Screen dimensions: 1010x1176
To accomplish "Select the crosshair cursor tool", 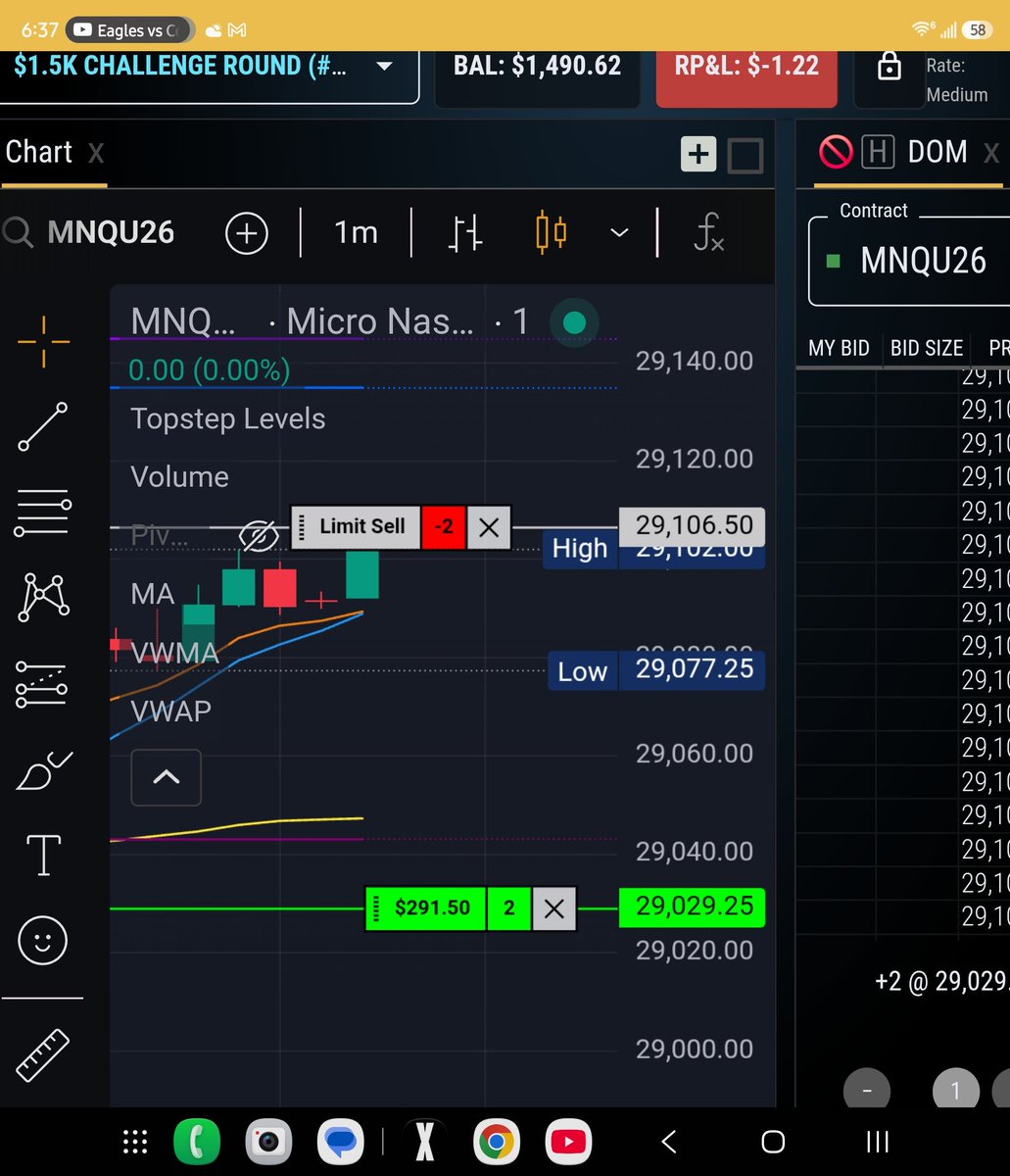I will [43, 341].
